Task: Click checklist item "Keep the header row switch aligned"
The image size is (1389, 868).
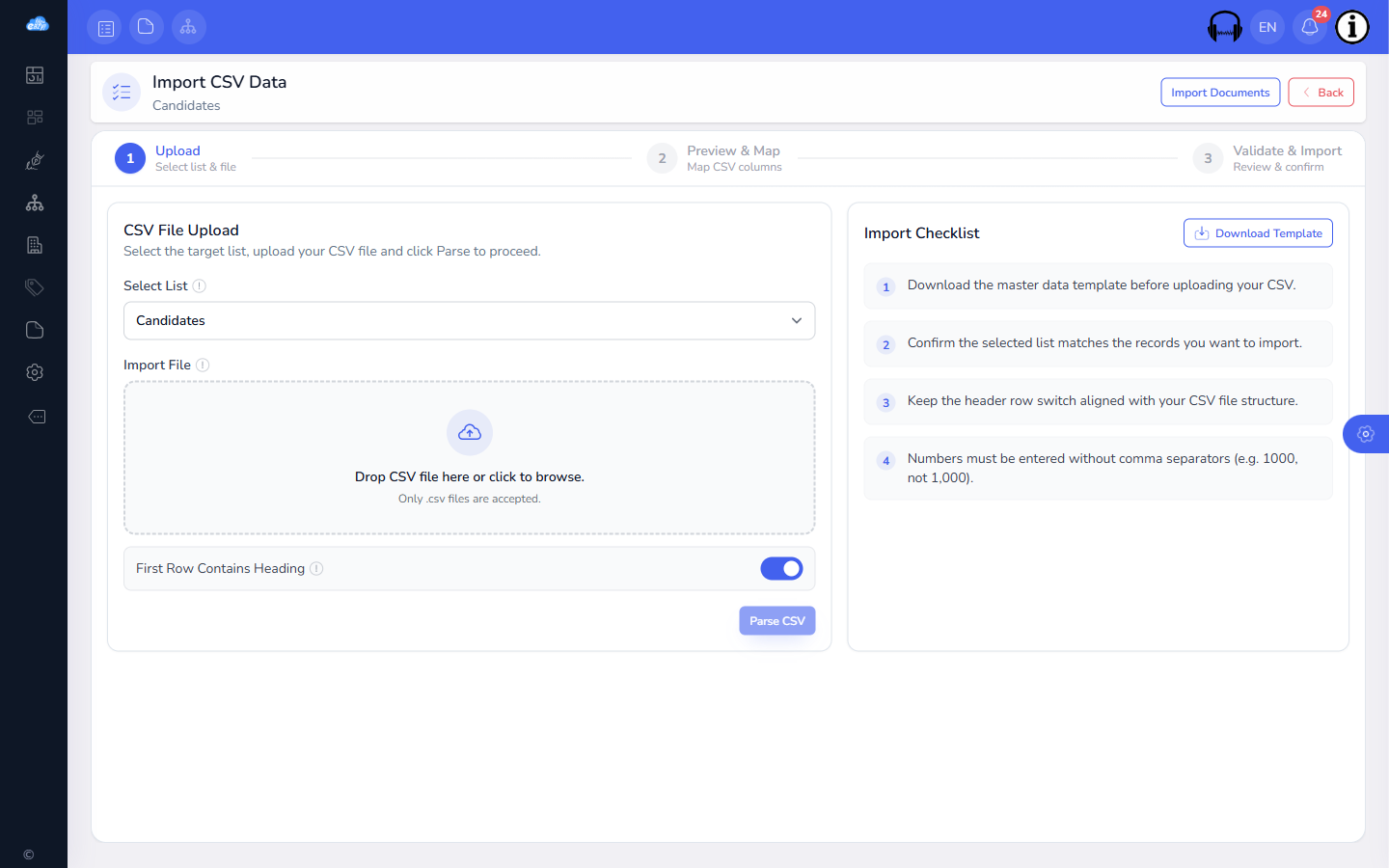Action: [1099, 401]
